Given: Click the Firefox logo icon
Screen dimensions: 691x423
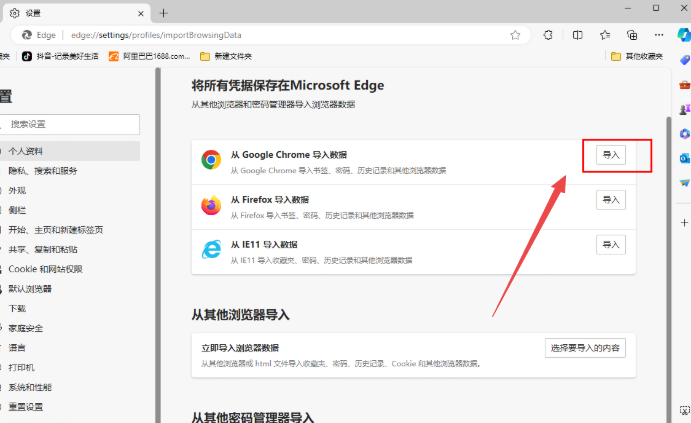Looking at the screenshot, I should [x=211, y=205].
